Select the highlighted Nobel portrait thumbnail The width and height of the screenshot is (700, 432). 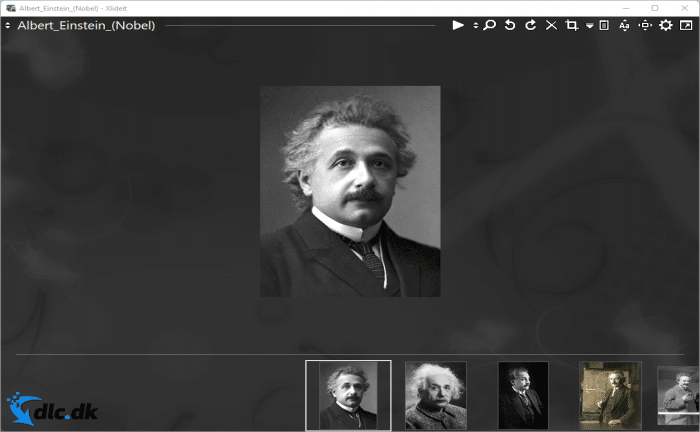348,395
